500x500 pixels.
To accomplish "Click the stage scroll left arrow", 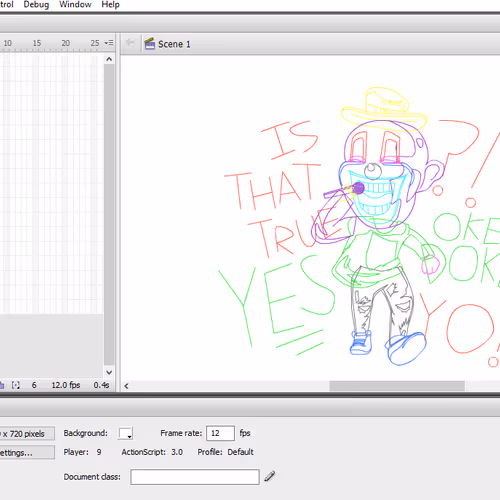I will click(126, 386).
